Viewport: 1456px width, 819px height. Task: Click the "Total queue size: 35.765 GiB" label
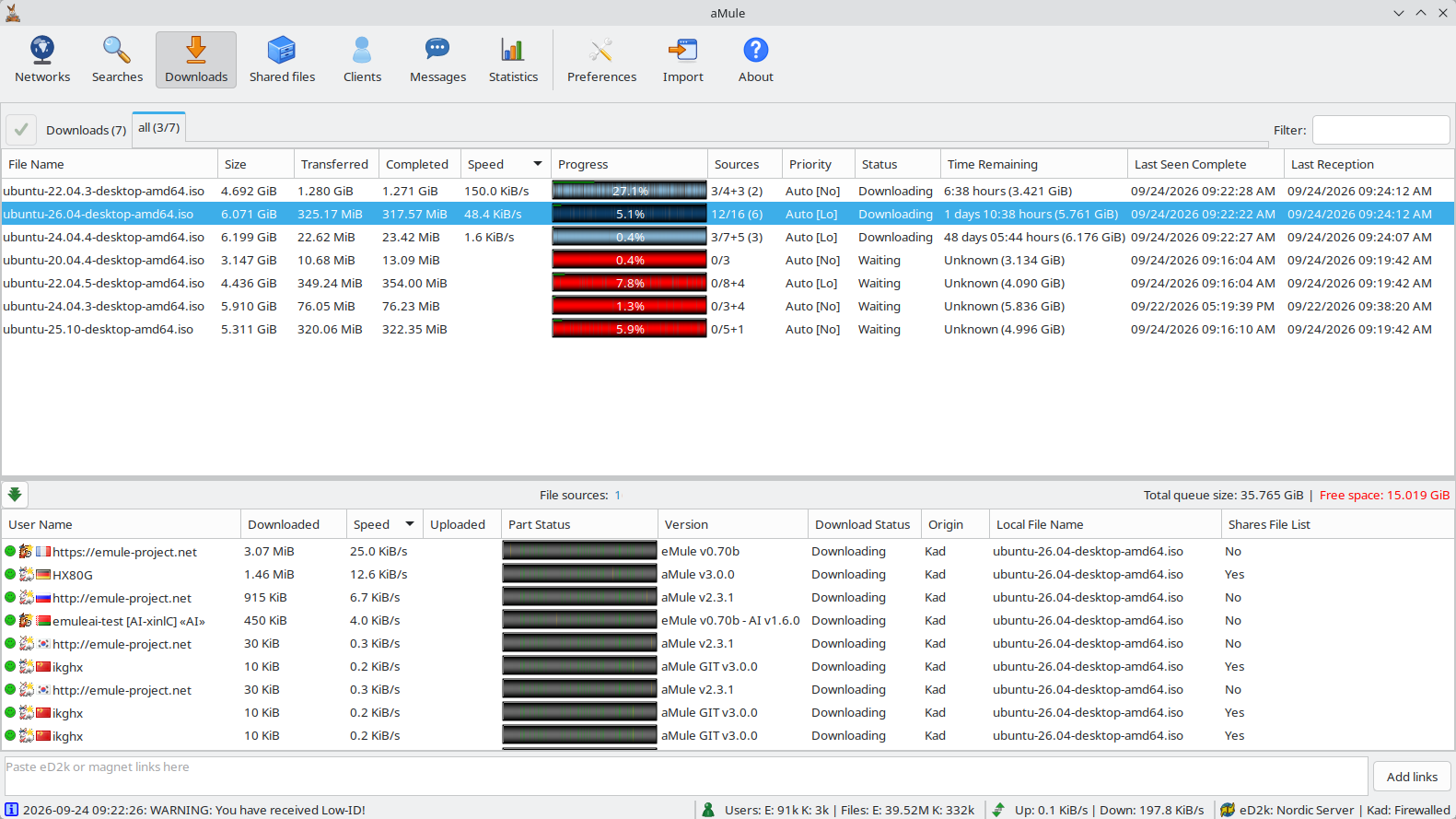pos(1223,495)
